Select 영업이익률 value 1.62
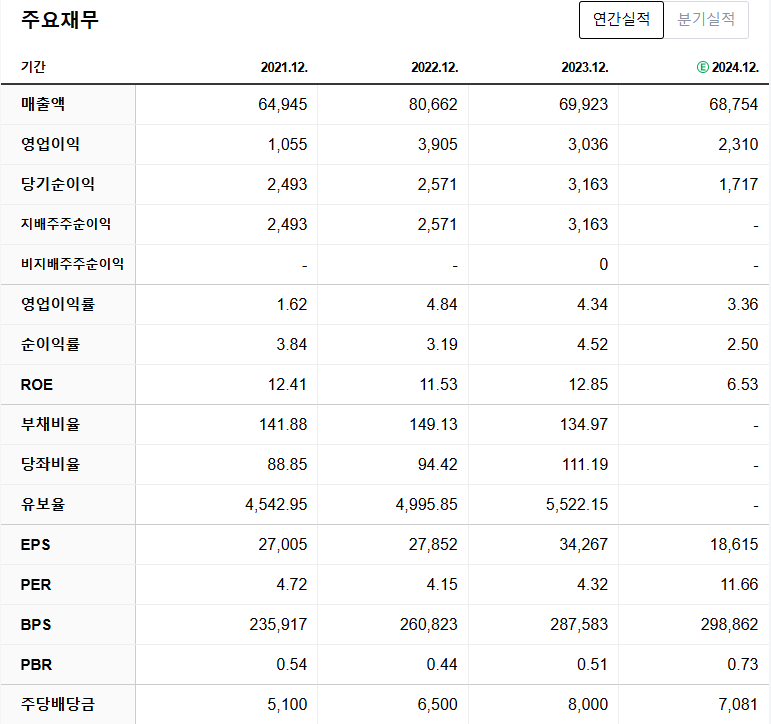The height and width of the screenshot is (724, 771). 292,304
